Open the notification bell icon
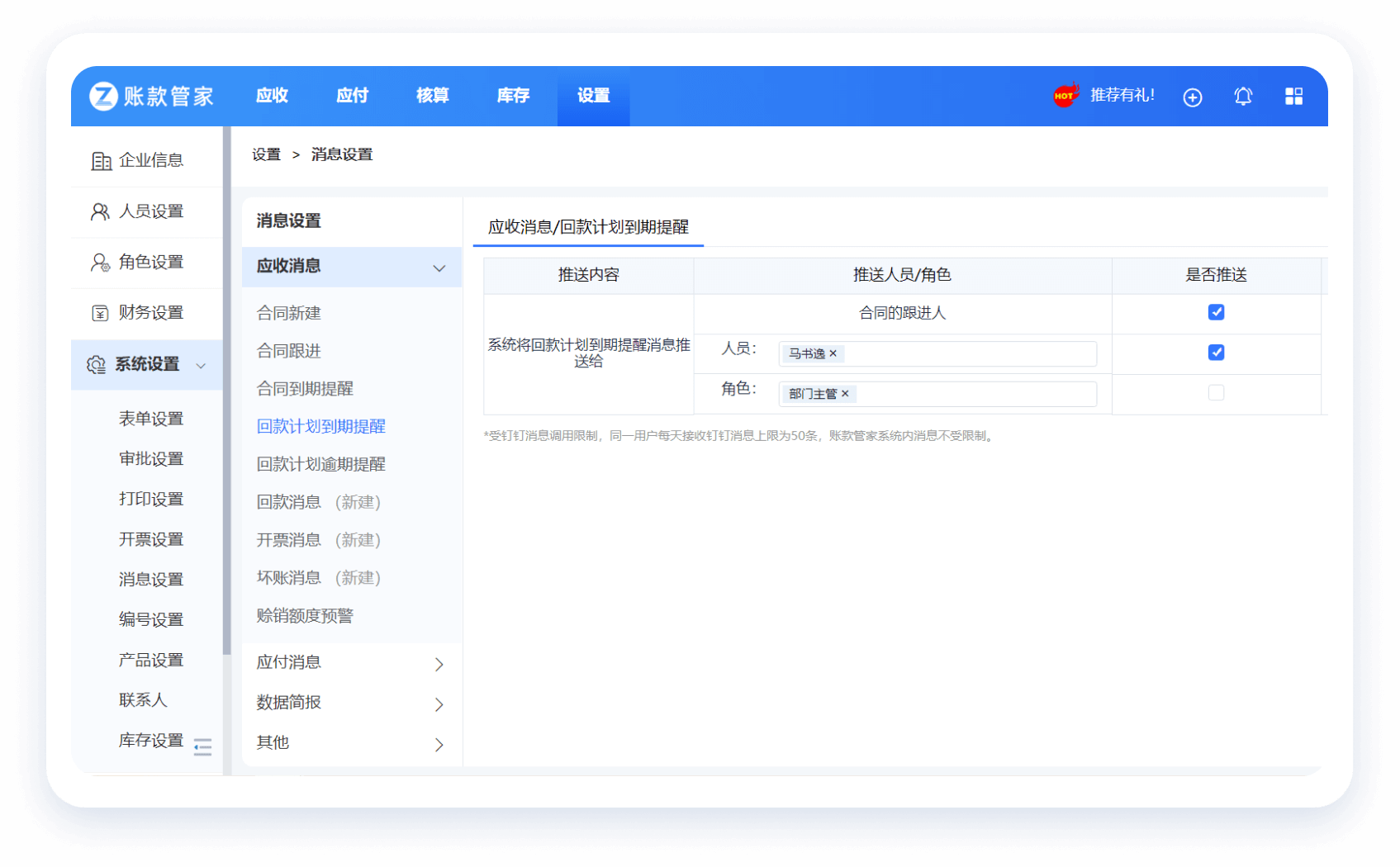The height and width of the screenshot is (867, 1400). [1243, 97]
